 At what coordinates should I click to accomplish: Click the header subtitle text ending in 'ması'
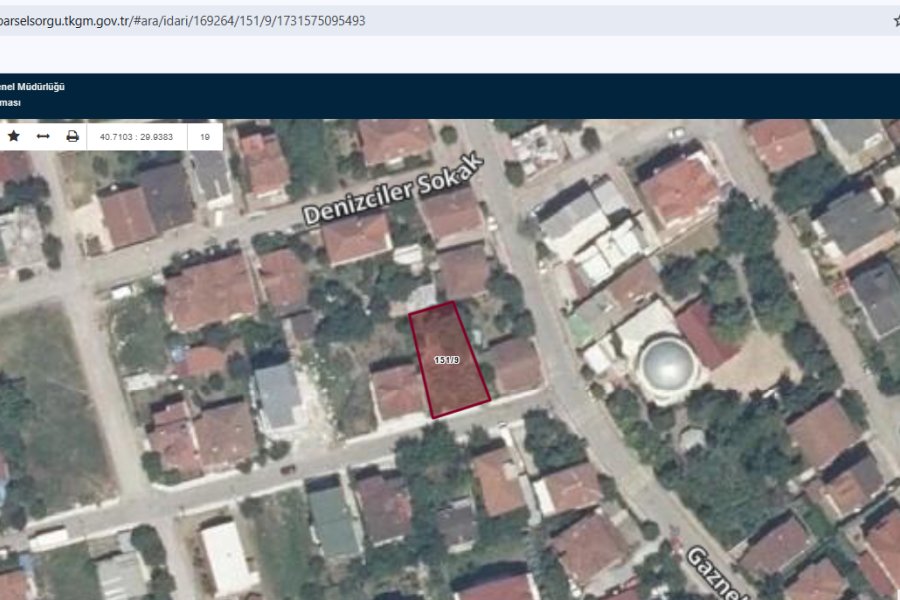coord(11,102)
